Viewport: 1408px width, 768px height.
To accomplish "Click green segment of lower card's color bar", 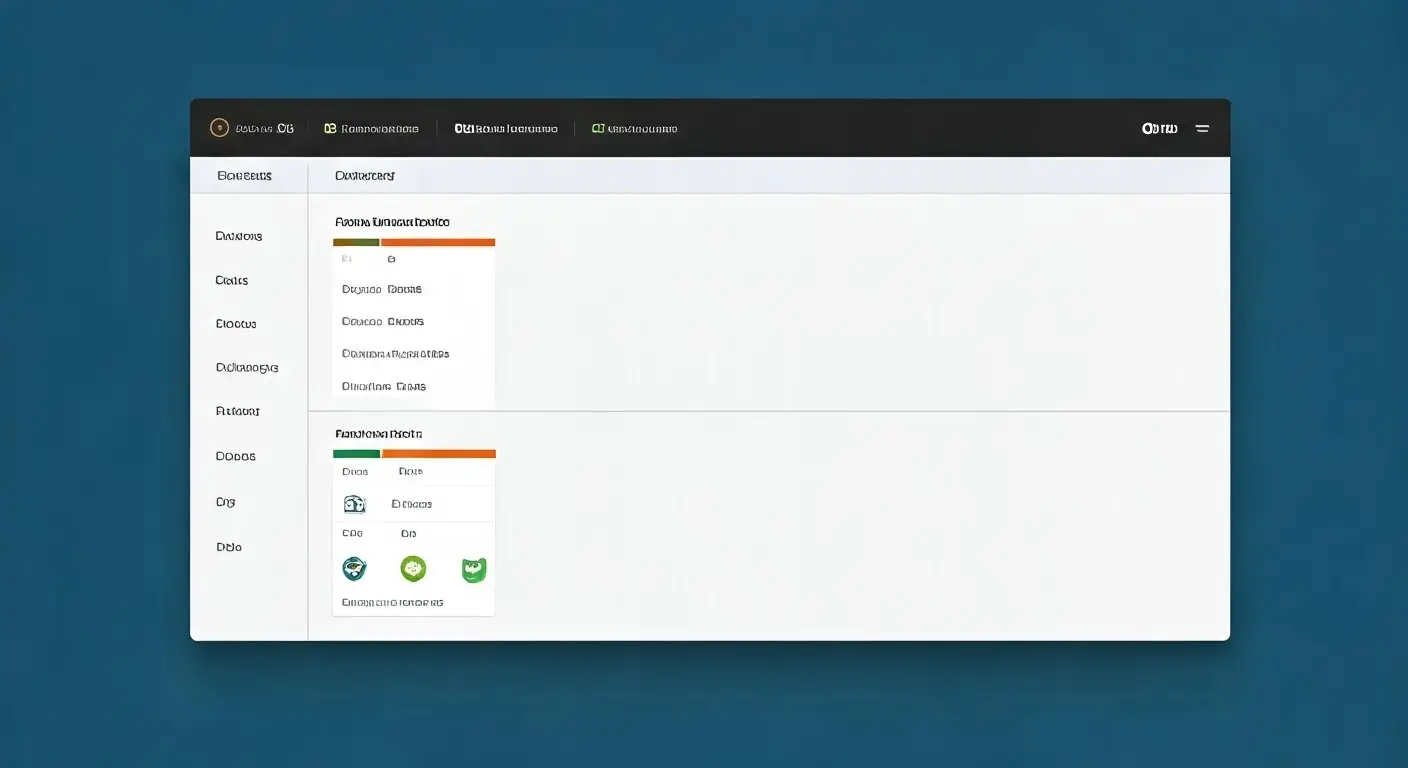I will (356, 454).
